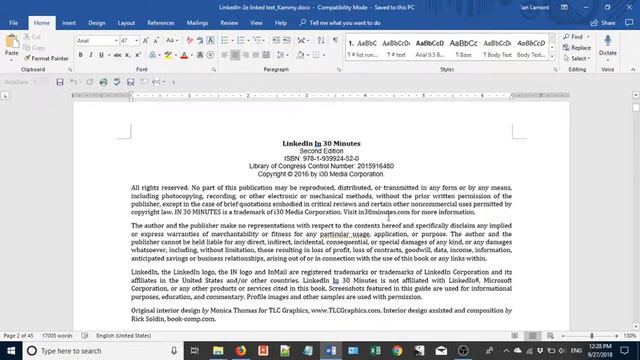
Task: Open the font name dropdown
Action: click(x=116, y=41)
